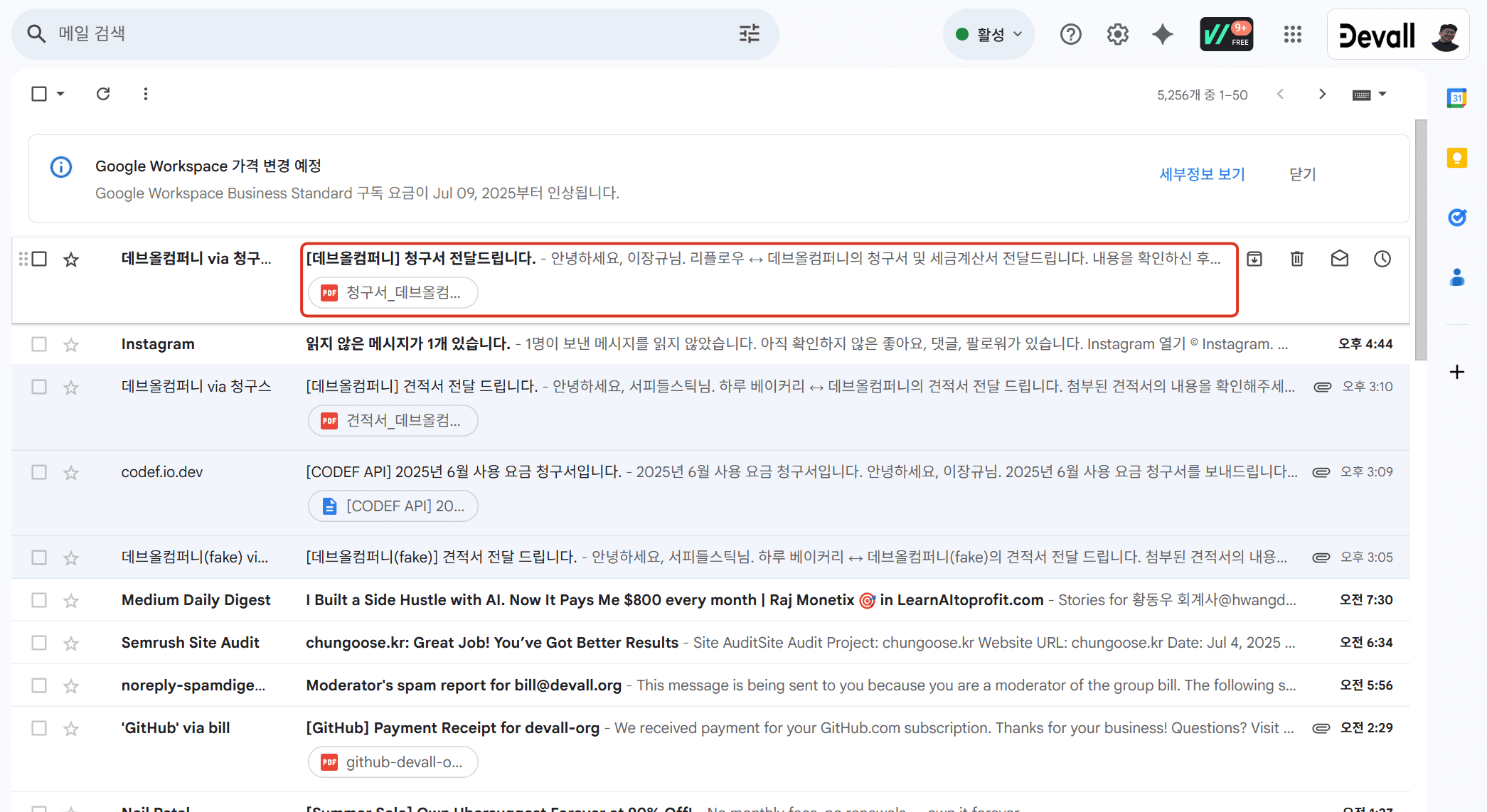This screenshot has width=1487, height=812.
Task: Star the 데브올컴퍼니 청구서 email
Action: pyautogui.click(x=71, y=259)
